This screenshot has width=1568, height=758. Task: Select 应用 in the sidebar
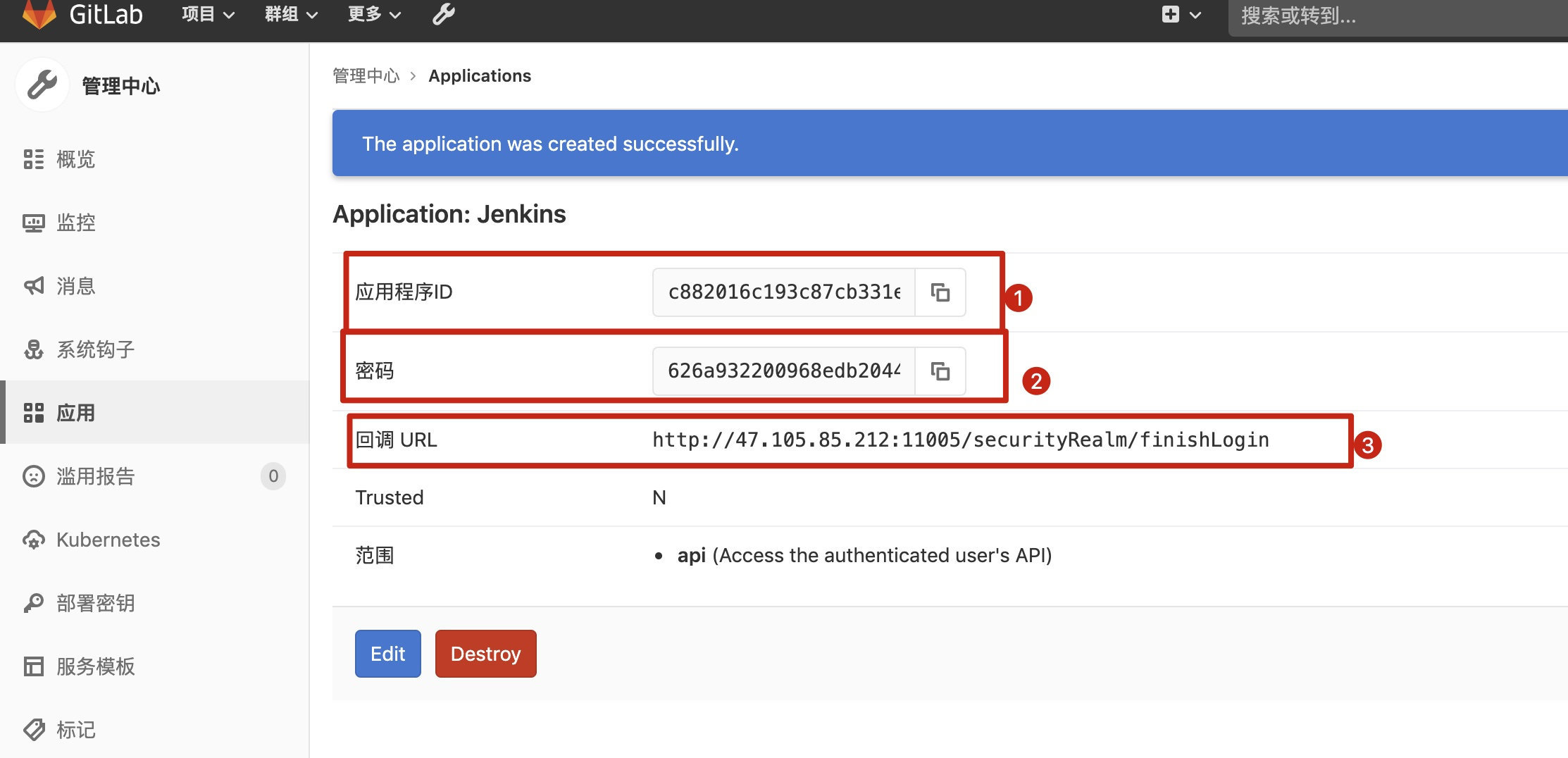(154, 413)
